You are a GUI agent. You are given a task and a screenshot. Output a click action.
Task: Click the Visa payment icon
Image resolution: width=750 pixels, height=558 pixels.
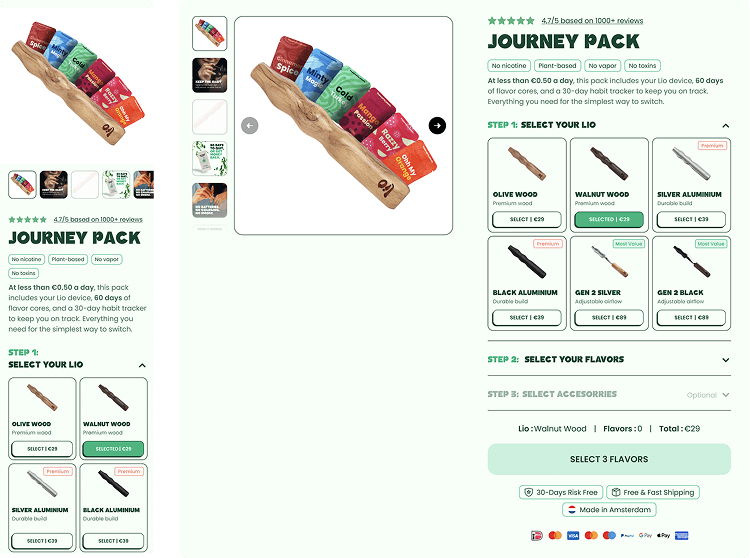pos(573,536)
